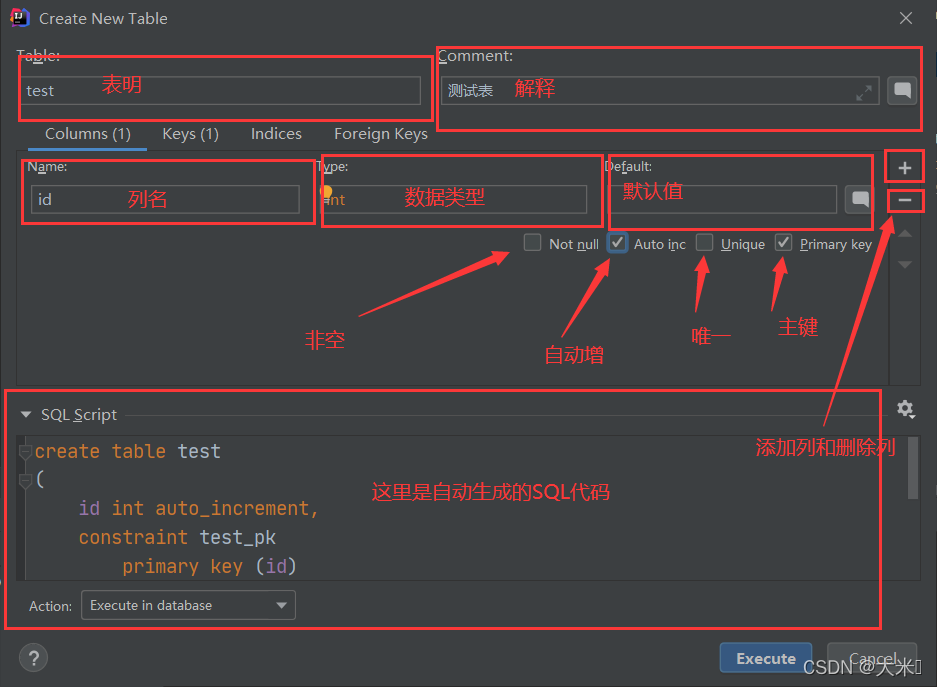Open help question mark button
Viewport: 937px width, 687px height.
[x=33, y=658]
